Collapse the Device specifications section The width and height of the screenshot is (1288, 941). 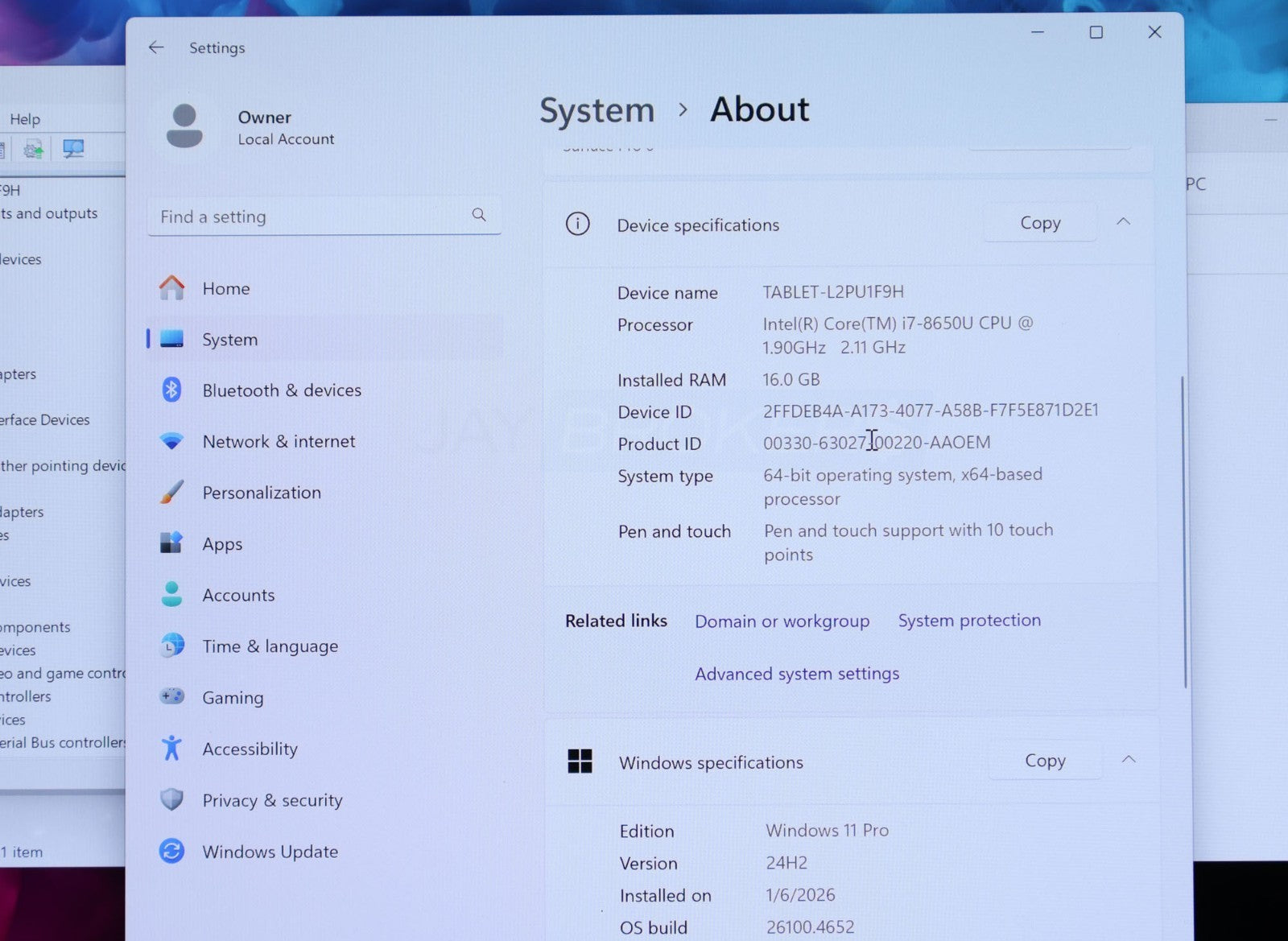tap(1123, 222)
